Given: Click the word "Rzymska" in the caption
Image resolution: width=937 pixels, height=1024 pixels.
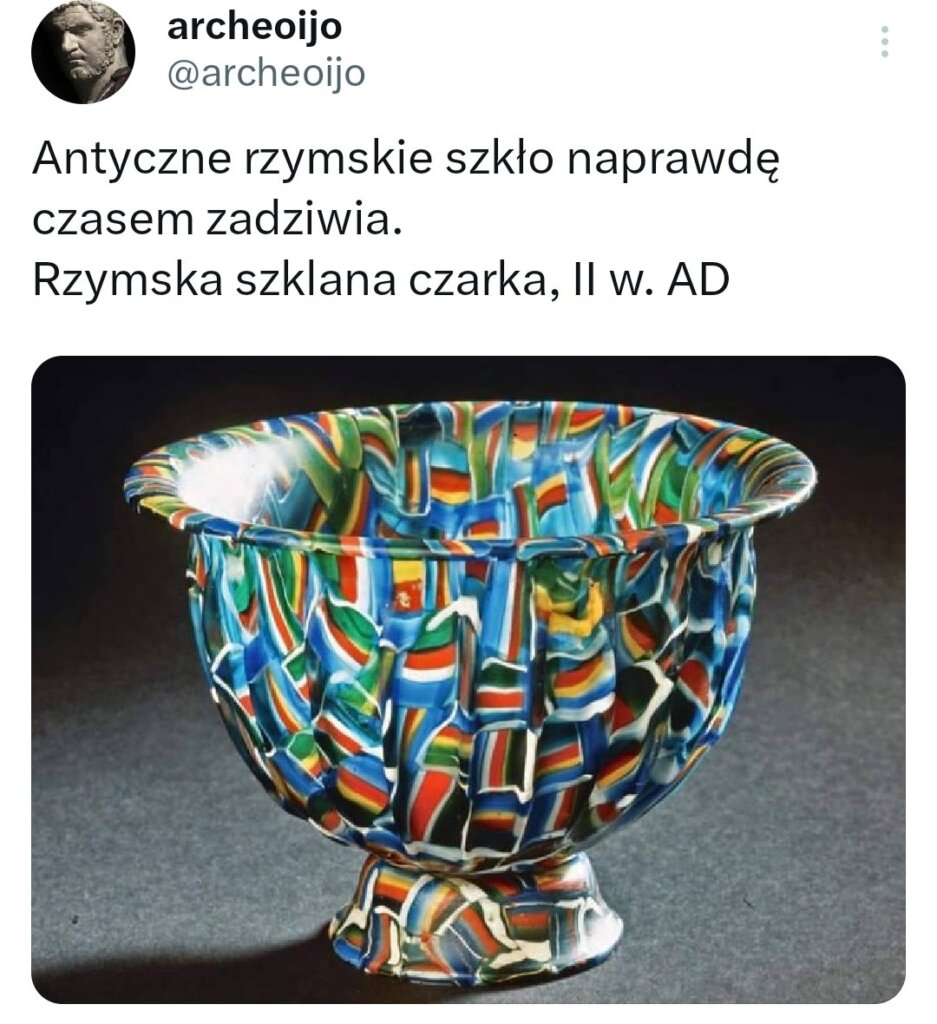Looking at the screenshot, I should pos(127,283).
